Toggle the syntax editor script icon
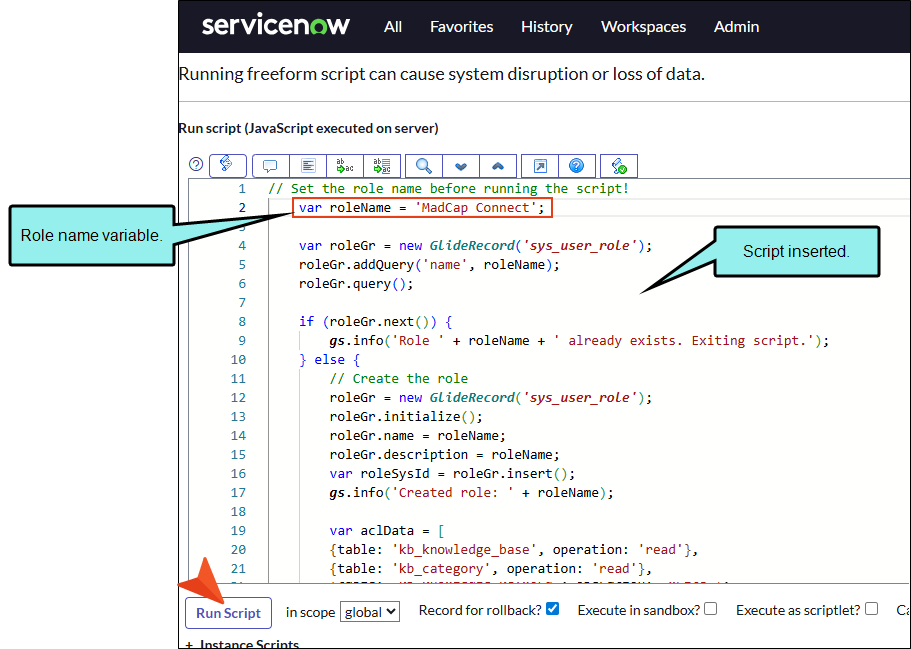This screenshot has width=911, height=649. tap(228, 166)
